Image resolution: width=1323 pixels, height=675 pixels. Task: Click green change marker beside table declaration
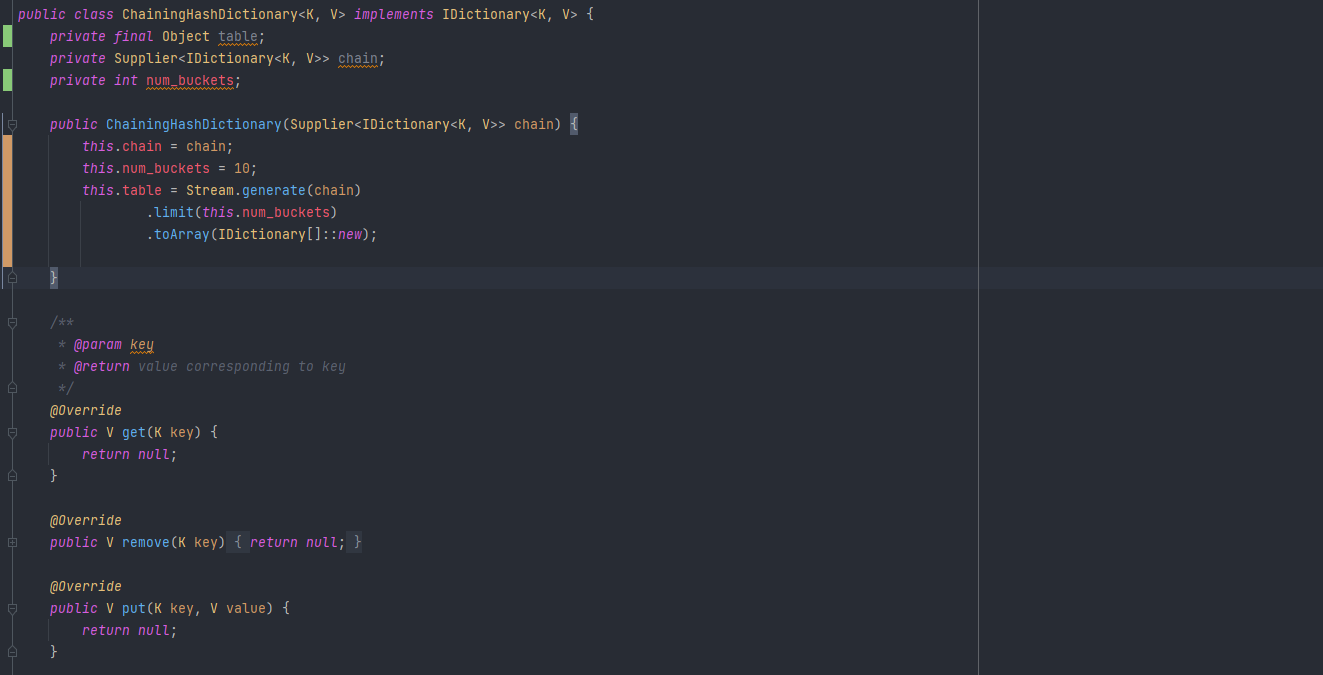7,37
